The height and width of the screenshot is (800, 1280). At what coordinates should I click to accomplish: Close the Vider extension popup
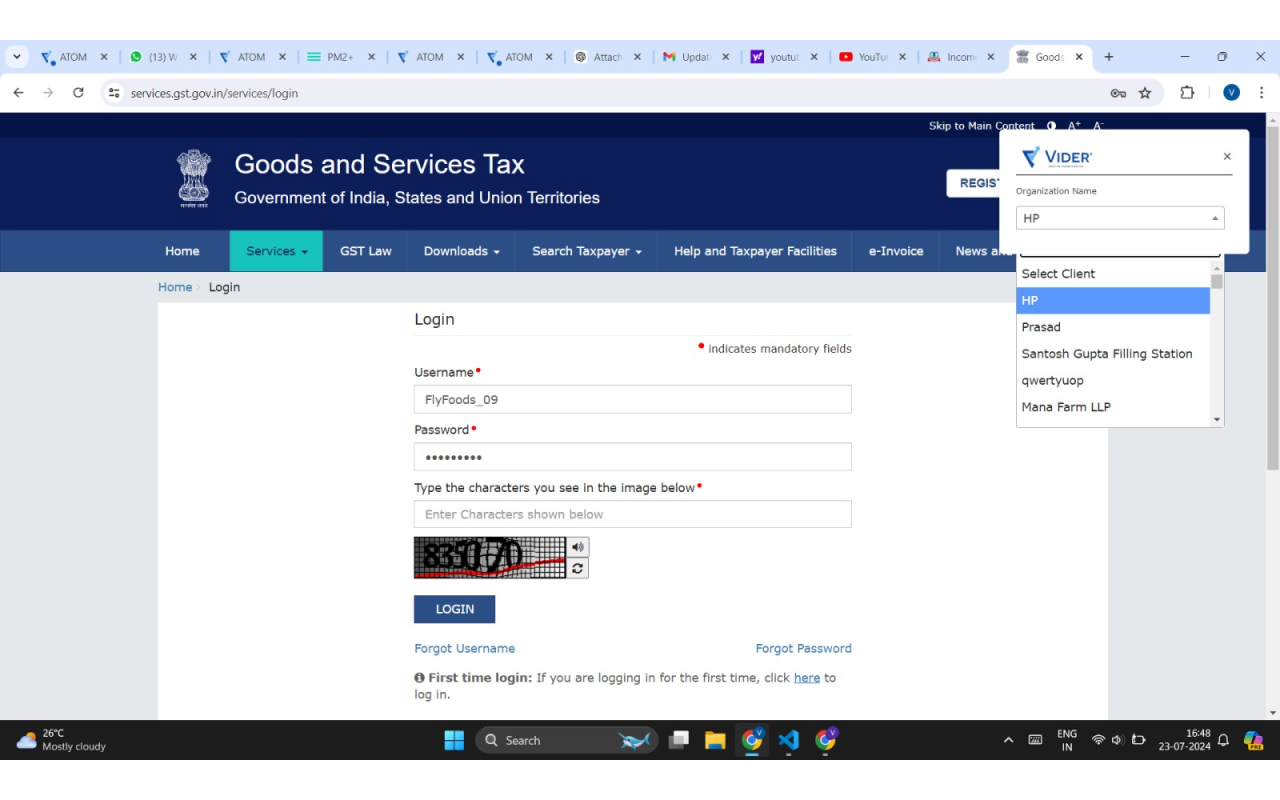coord(1227,157)
